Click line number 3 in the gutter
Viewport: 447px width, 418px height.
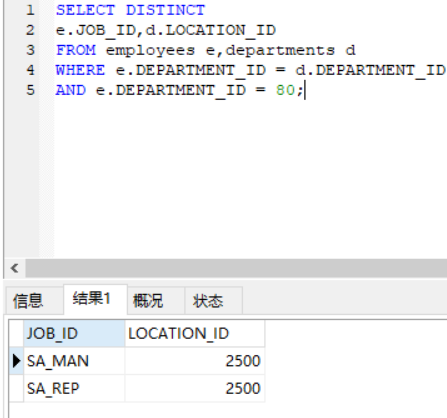pos(30,50)
